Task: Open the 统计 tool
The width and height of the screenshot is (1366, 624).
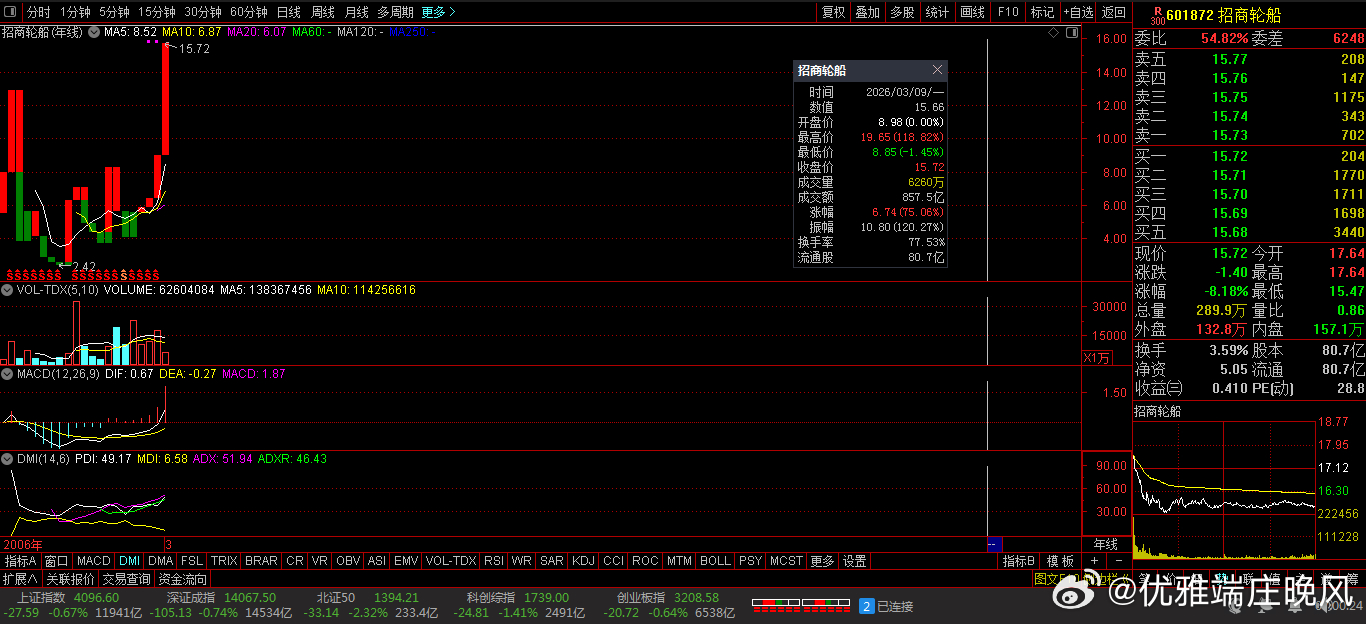Action: [937, 12]
